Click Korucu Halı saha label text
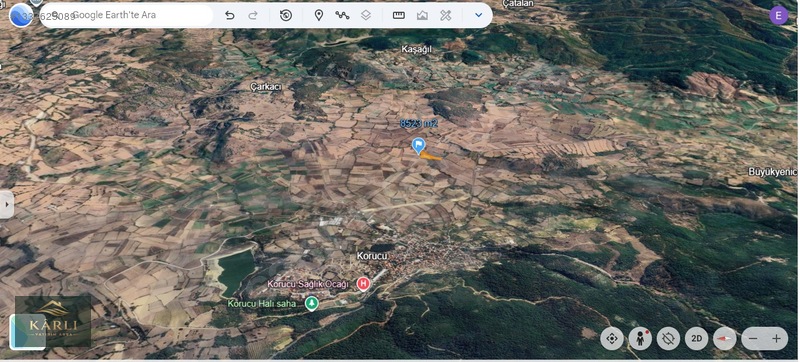The width and height of the screenshot is (800, 362). click(262, 304)
